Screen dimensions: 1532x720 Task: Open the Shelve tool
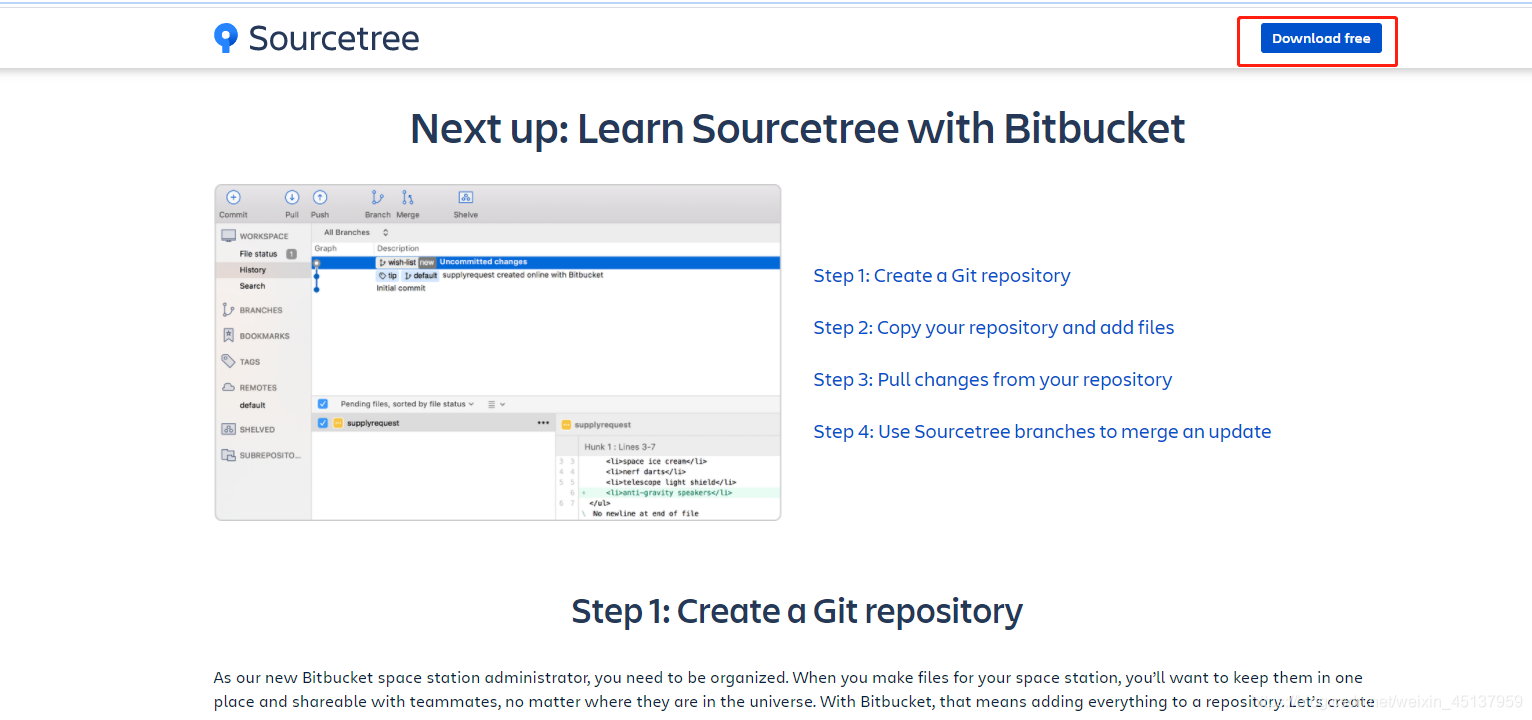[x=466, y=197]
